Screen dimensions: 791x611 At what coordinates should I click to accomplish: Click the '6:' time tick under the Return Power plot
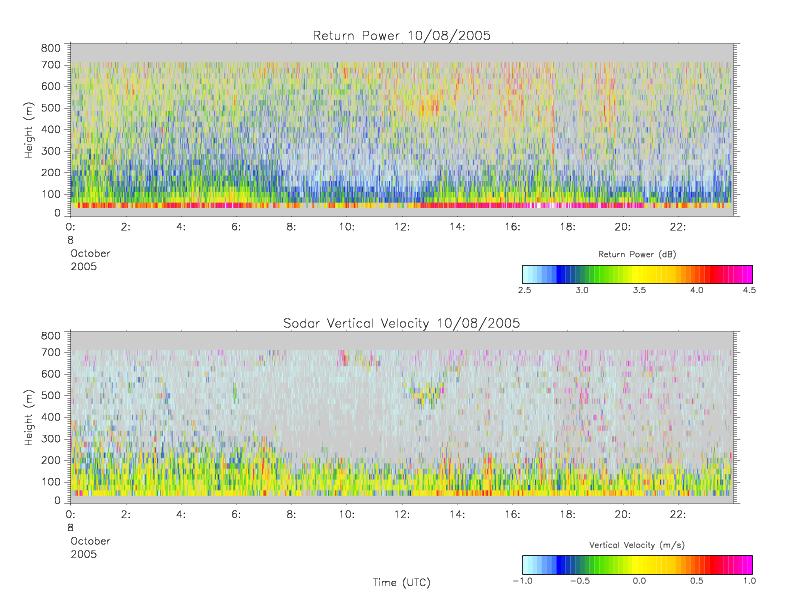(x=236, y=227)
